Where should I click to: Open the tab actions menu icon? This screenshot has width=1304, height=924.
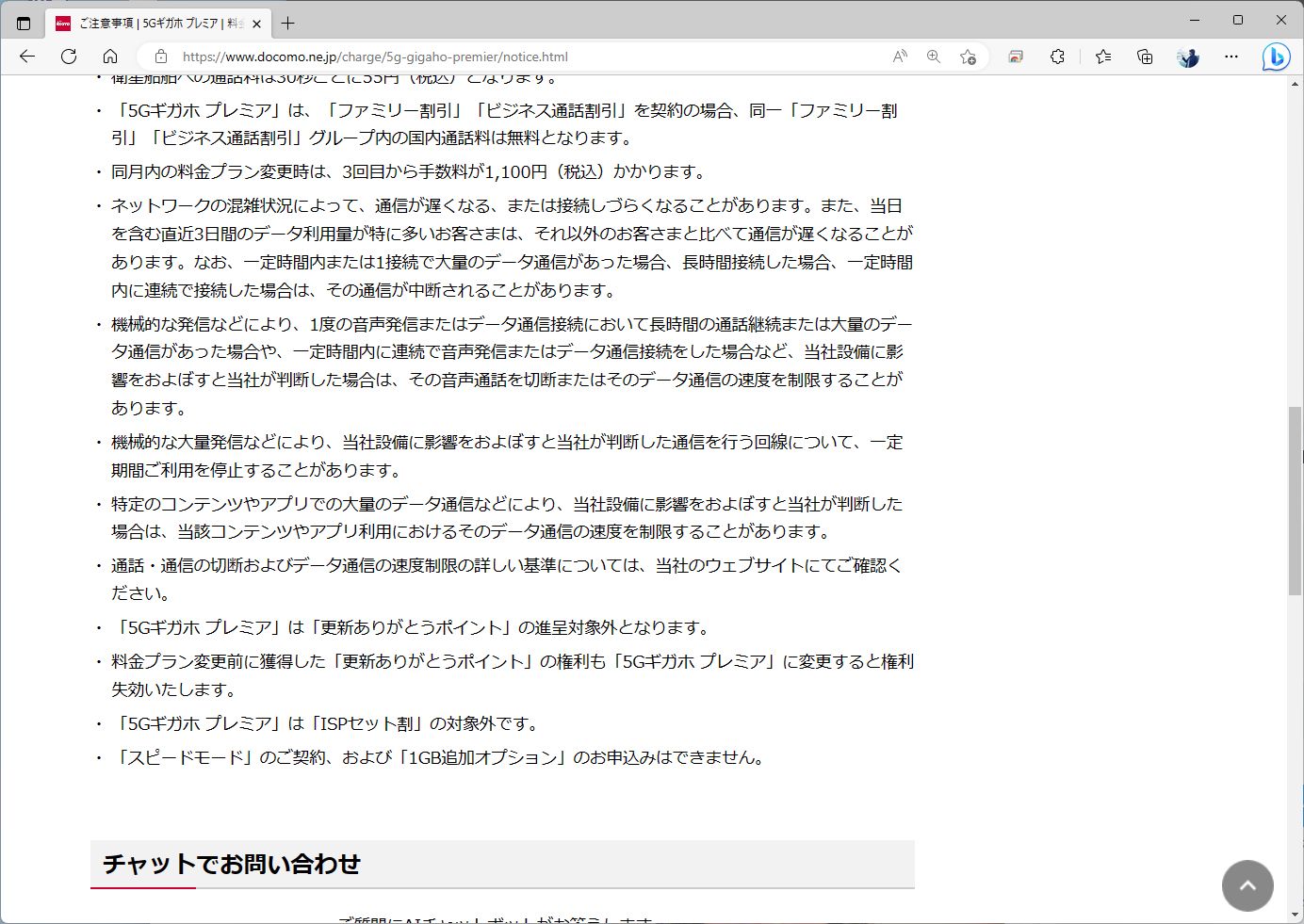pyautogui.click(x=24, y=24)
